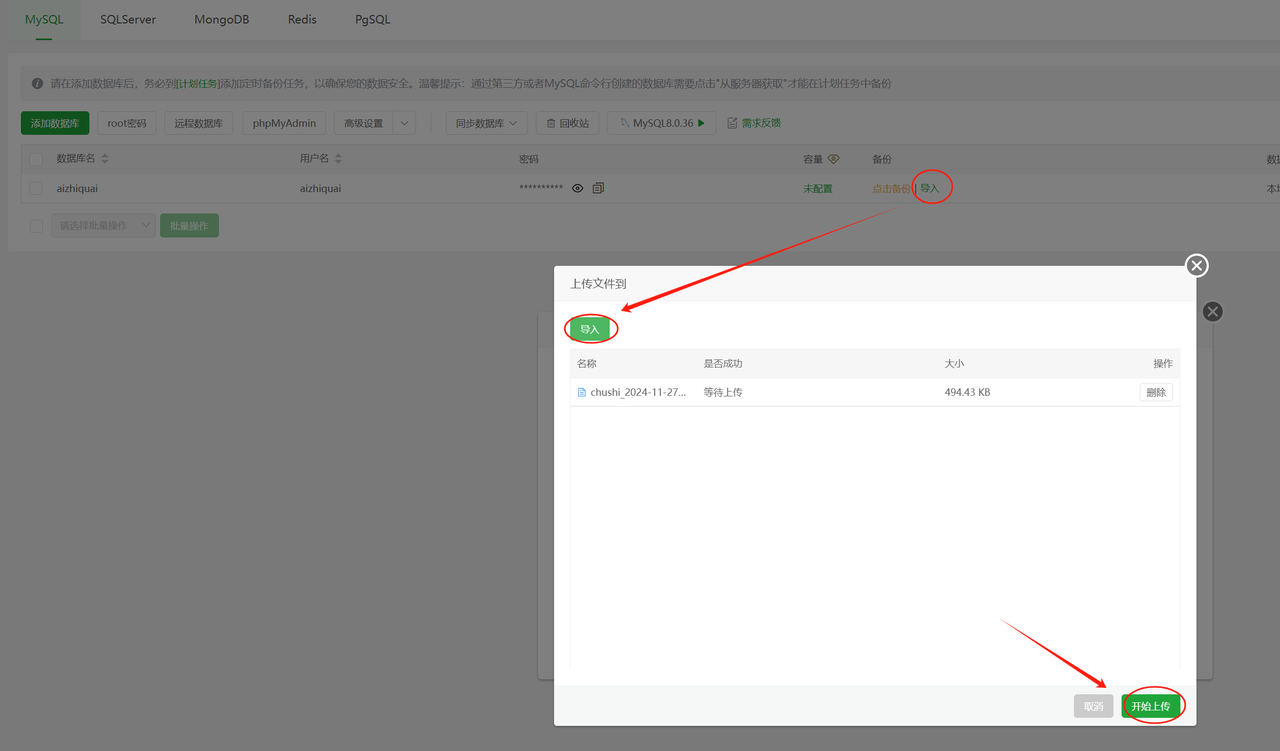Switch to the SQLServer tab

click(x=128, y=19)
